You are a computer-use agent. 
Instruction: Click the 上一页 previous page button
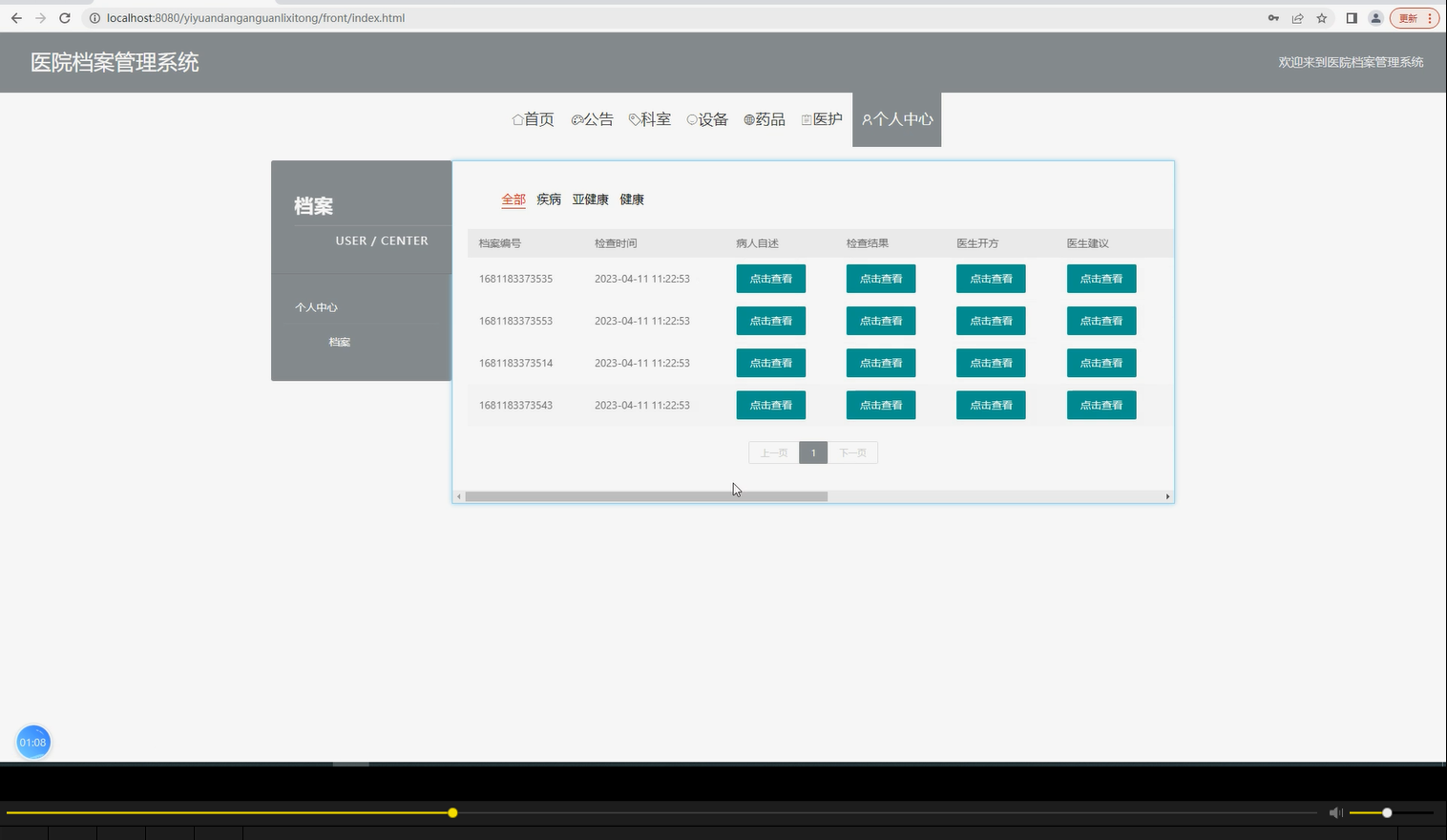[774, 452]
